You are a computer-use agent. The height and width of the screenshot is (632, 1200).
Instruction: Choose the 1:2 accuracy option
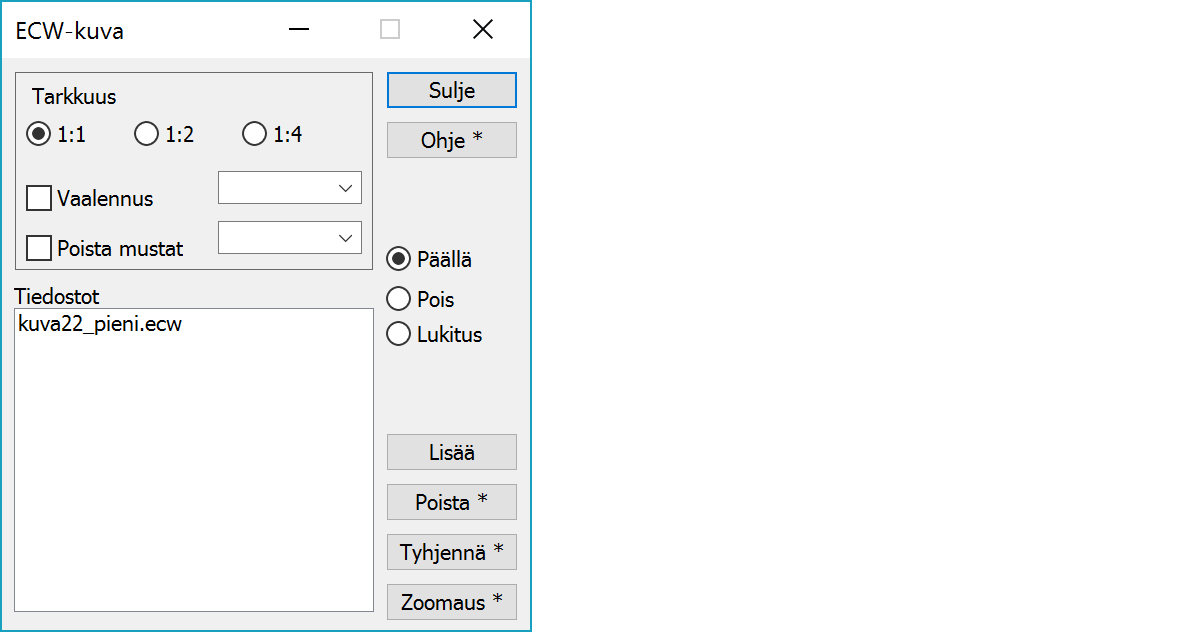147,134
